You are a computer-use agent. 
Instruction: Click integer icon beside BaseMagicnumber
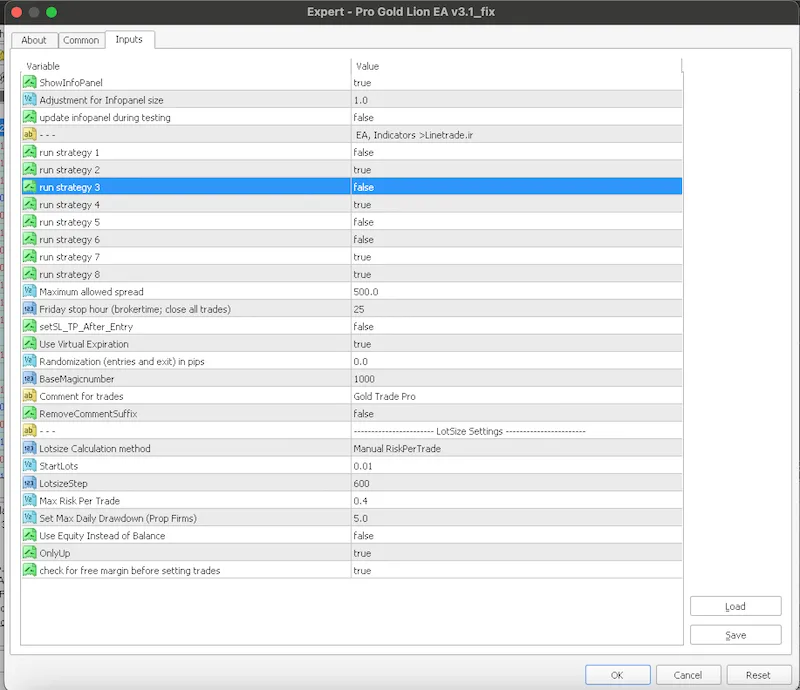click(x=30, y=378)
